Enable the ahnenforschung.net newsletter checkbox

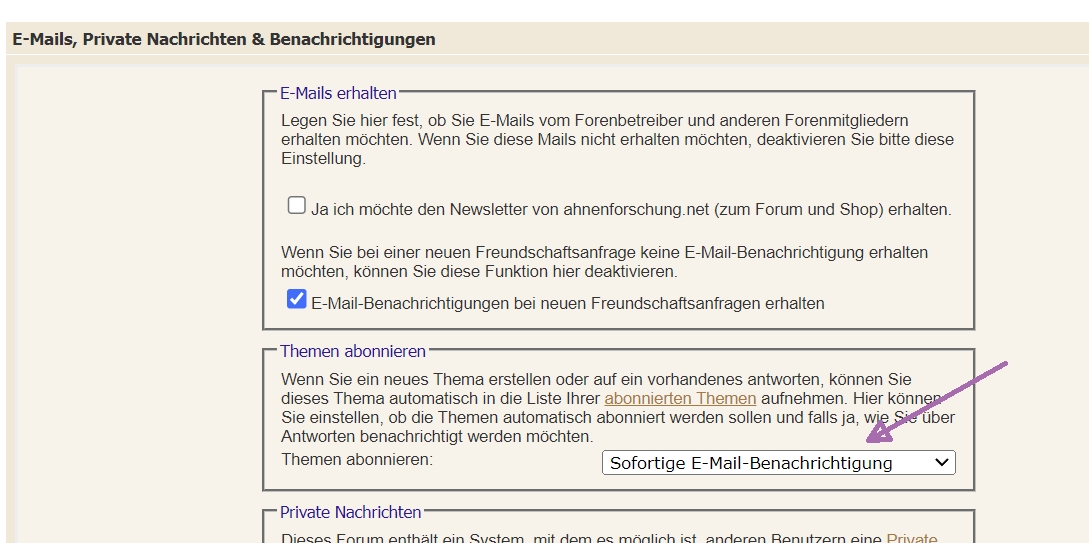(296, 205)
